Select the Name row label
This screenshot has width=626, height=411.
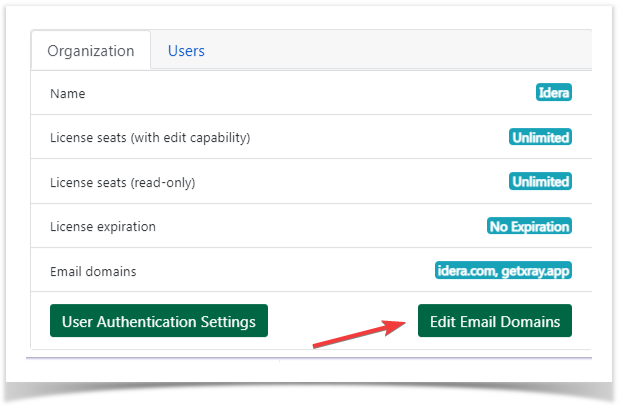tap(67, 93)
